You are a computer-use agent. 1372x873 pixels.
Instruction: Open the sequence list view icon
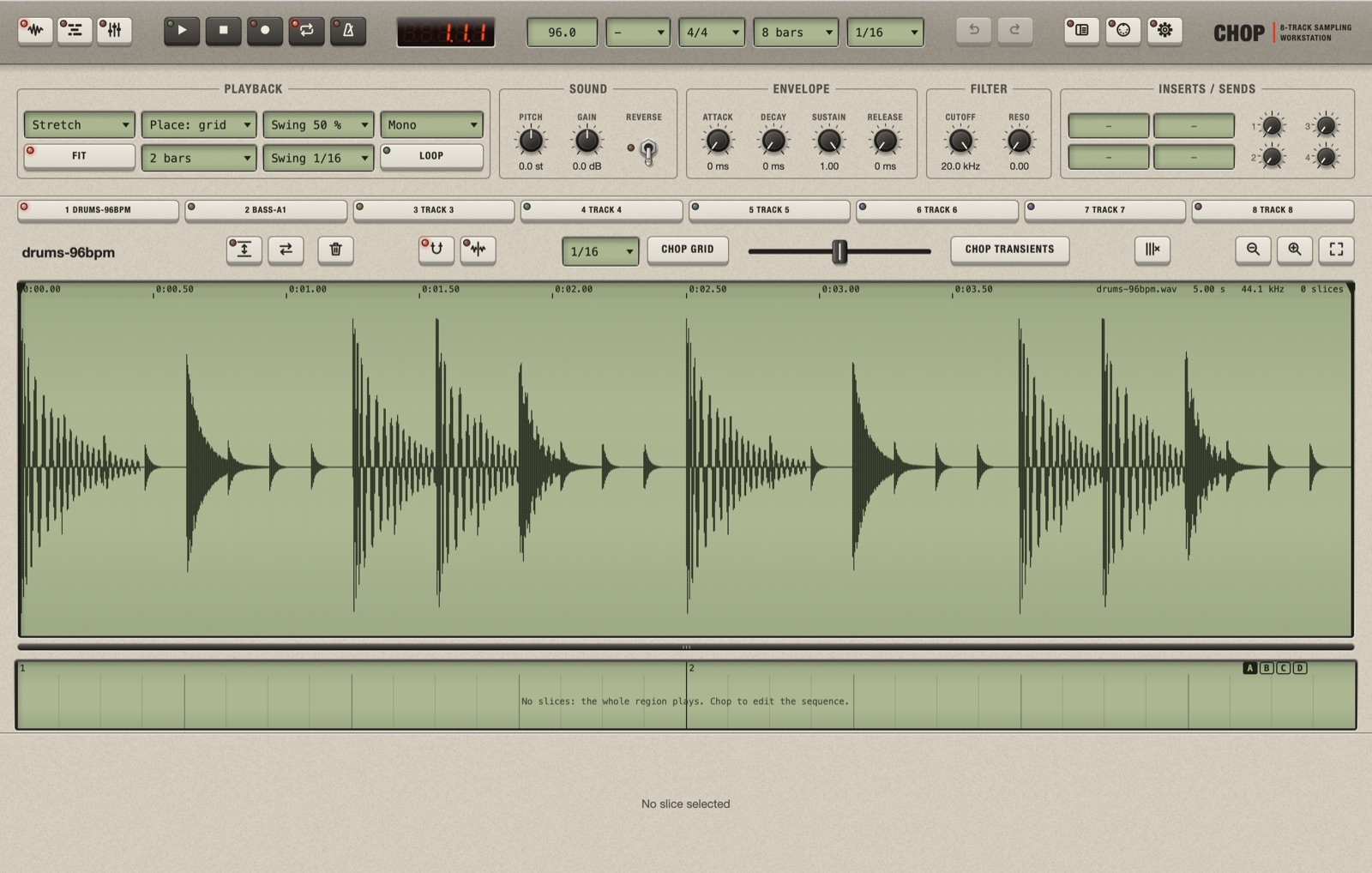[75, 31]
